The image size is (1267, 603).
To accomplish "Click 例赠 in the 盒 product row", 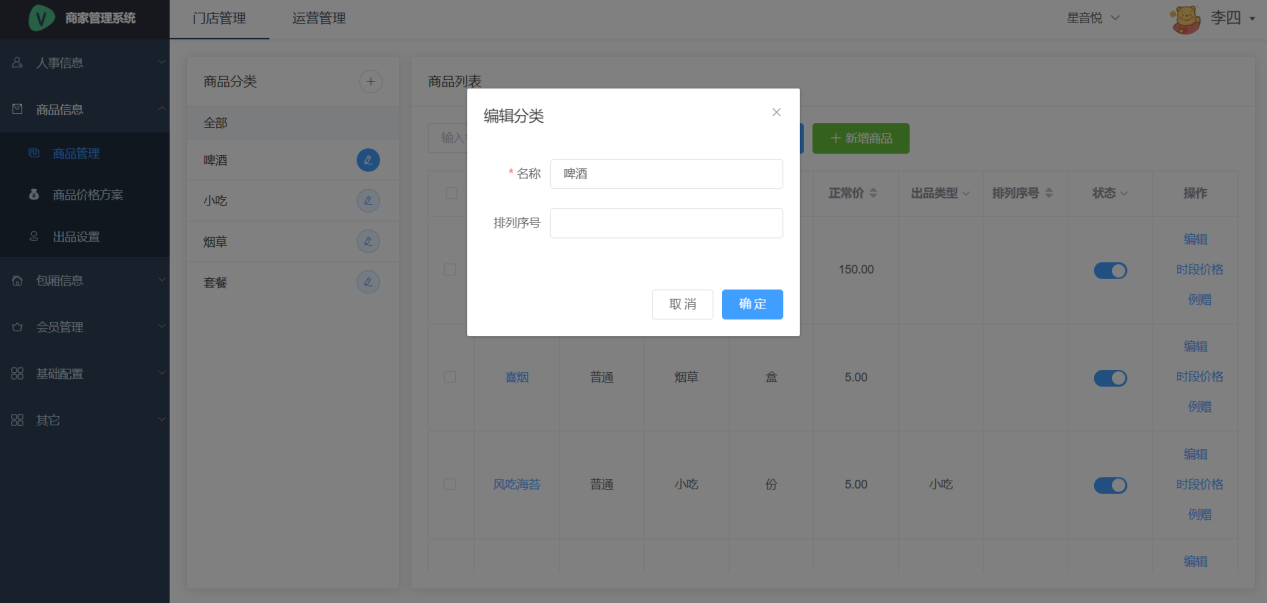I will point(1200,406).
